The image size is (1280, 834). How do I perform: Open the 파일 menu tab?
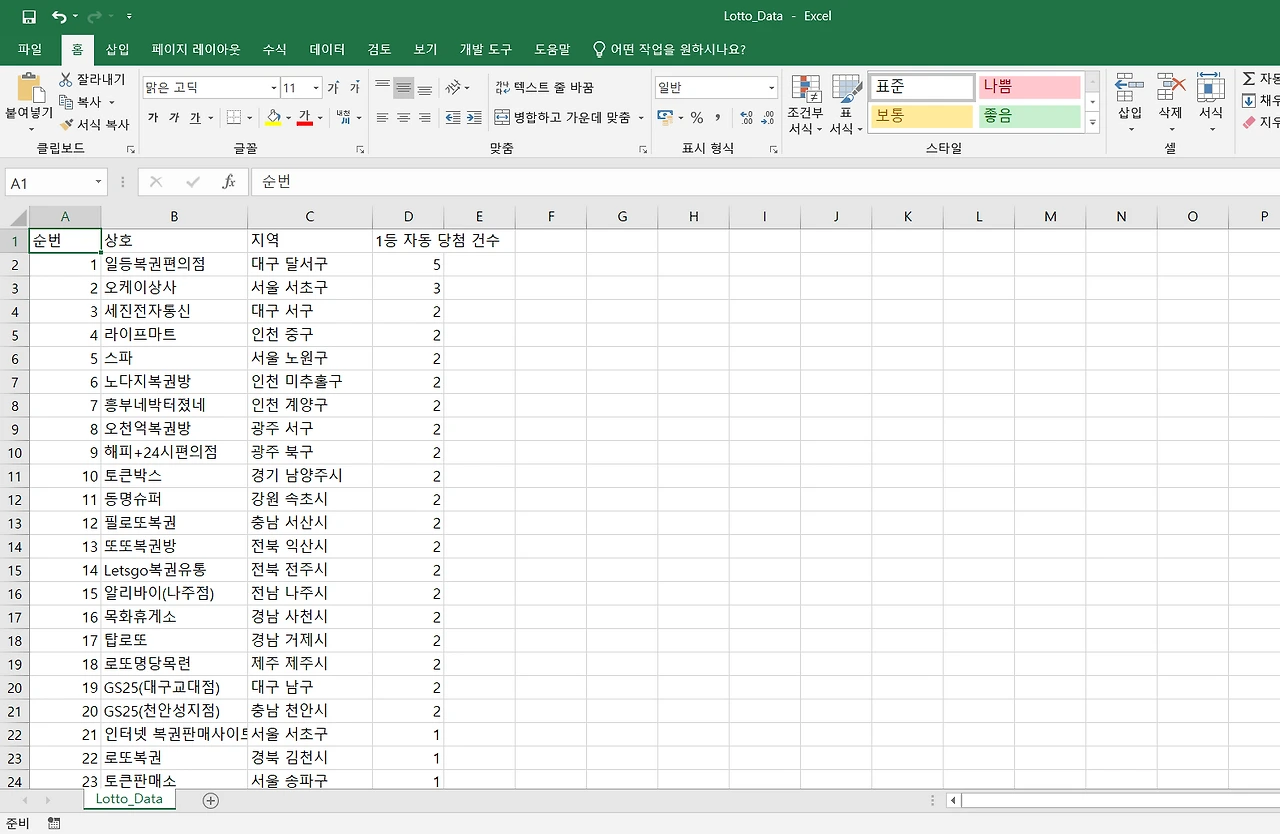coord(30,49)
